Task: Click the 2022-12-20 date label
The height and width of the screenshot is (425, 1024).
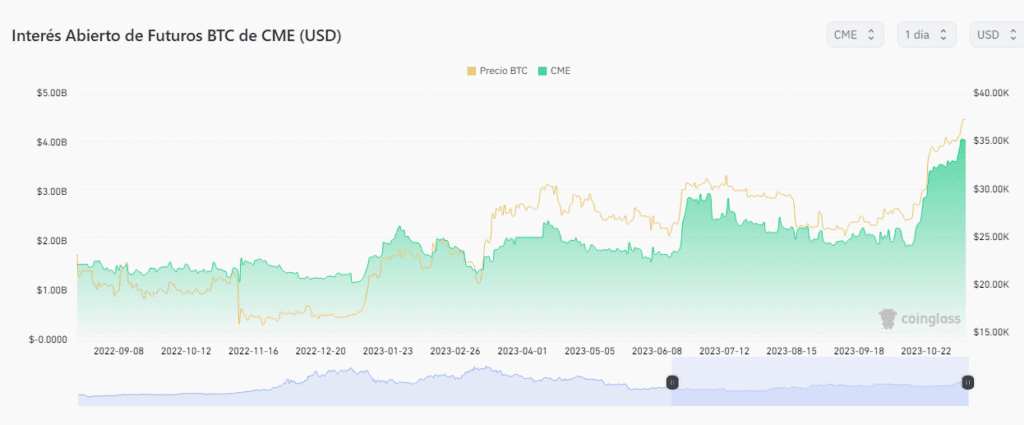Action: point(321,351)
